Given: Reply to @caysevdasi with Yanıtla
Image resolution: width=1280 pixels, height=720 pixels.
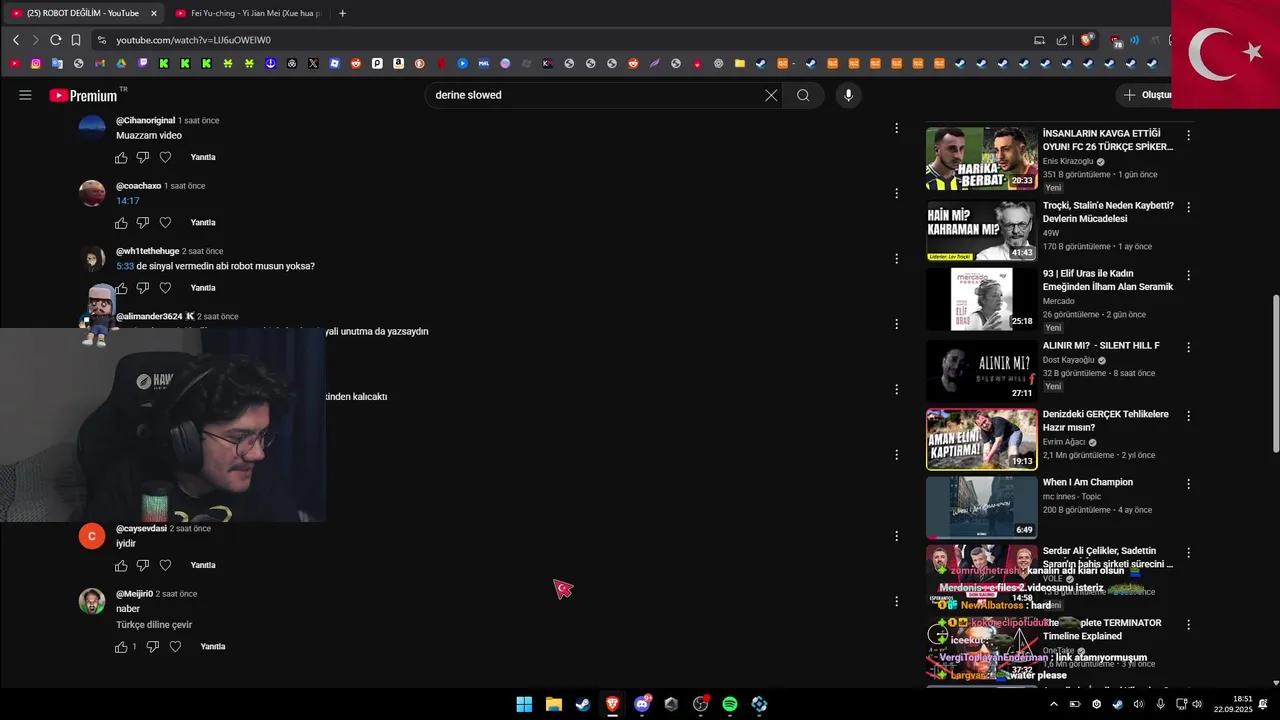Looking at the screenshot, I should click(203, 565).
